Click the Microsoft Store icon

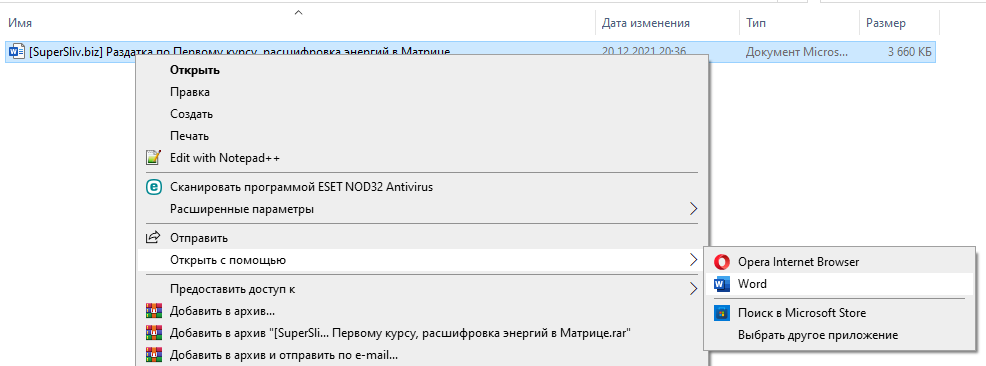722,313
